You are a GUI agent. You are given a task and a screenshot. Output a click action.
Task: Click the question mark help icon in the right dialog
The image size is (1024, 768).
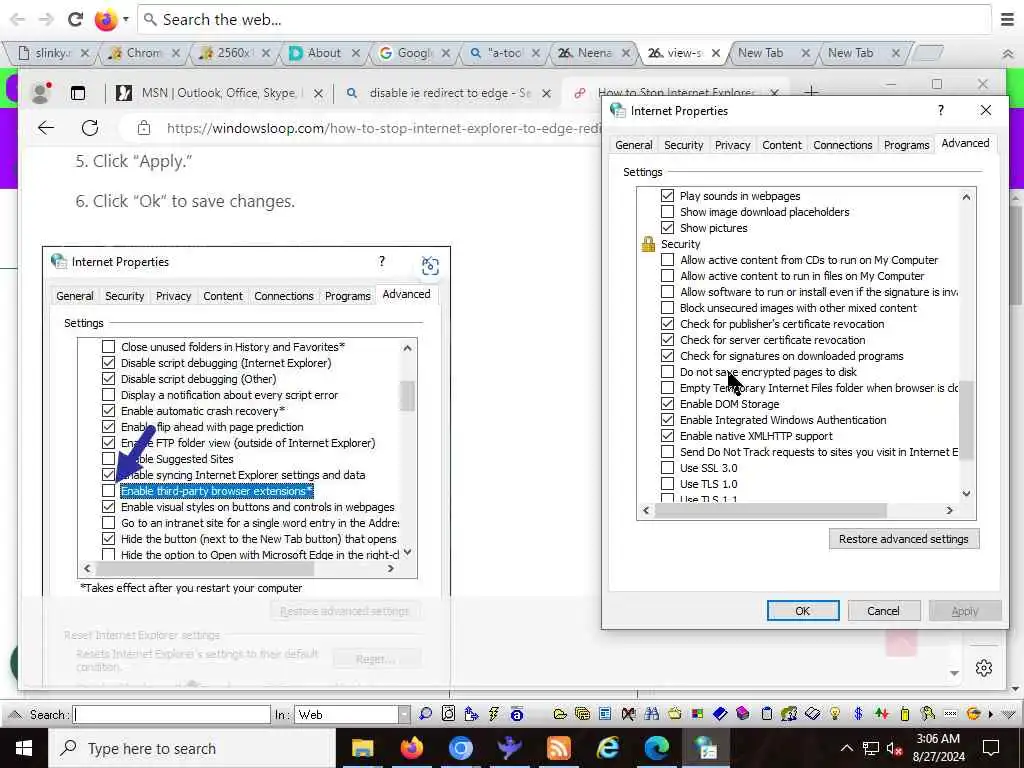940,110
